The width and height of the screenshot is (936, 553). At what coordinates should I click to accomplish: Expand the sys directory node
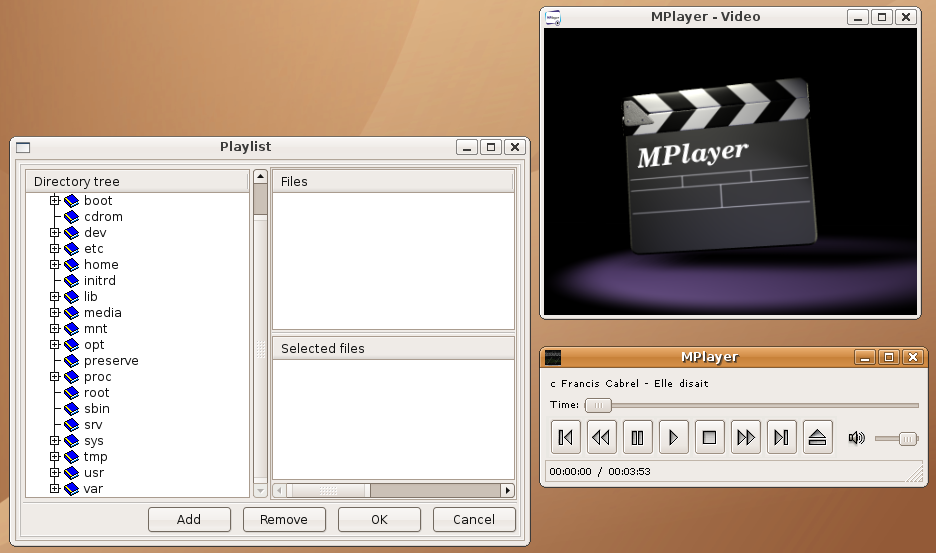coord(54,441)
